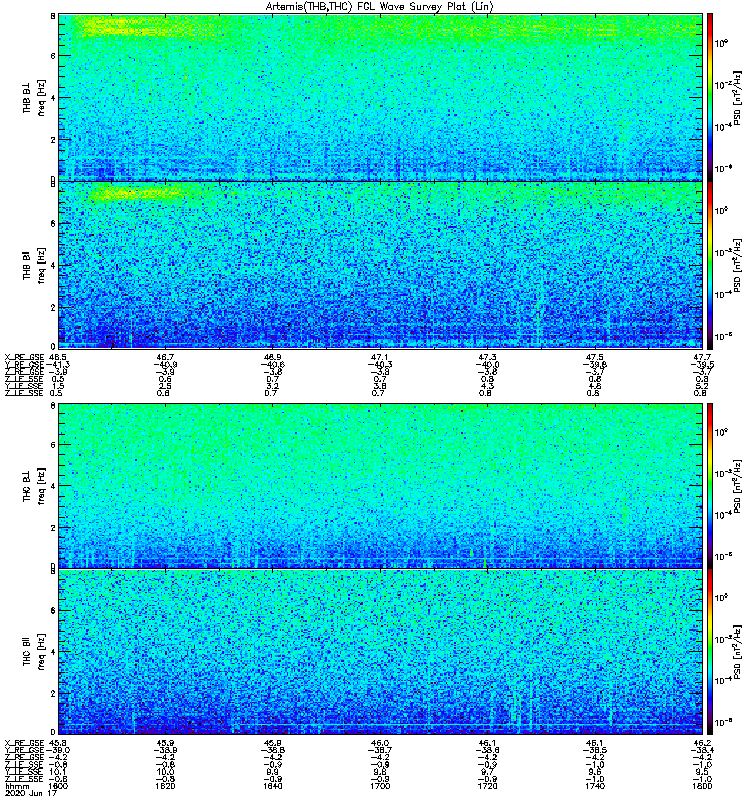Click the 'X_RE_GSE' row label under THB panels
Screen dimensions: 750x800
pyautogui.click(x=24, y=357)
